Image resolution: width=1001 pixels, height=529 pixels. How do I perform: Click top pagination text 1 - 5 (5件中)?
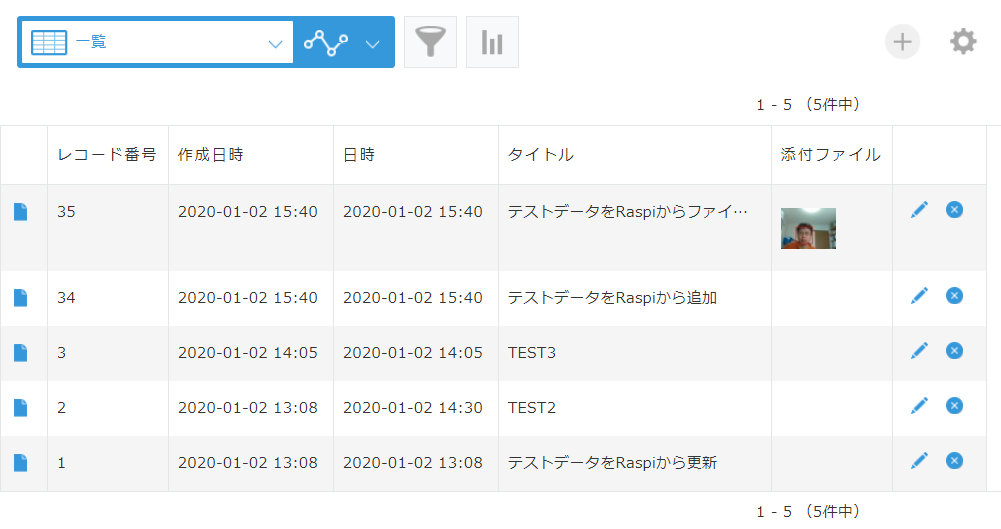tap(808, 105)
